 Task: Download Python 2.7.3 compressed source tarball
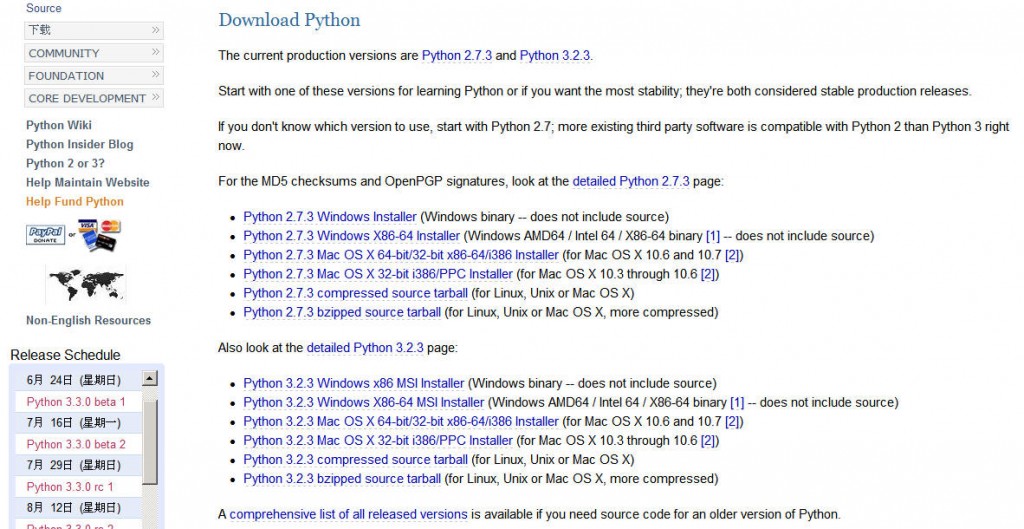tap(356, 293)
